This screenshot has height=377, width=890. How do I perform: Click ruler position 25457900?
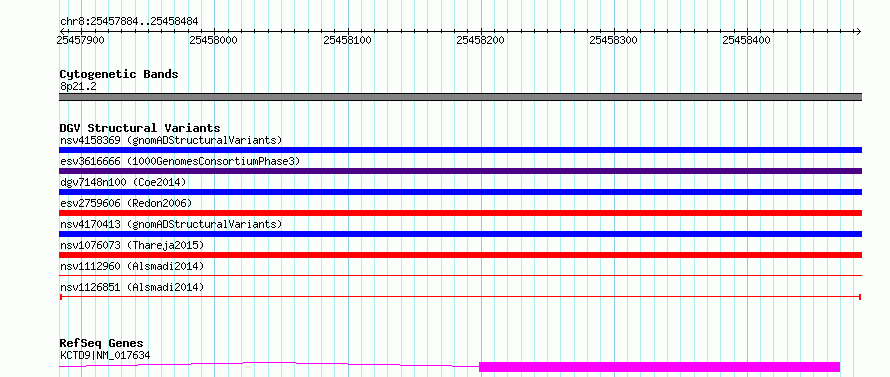pos(80,40)
